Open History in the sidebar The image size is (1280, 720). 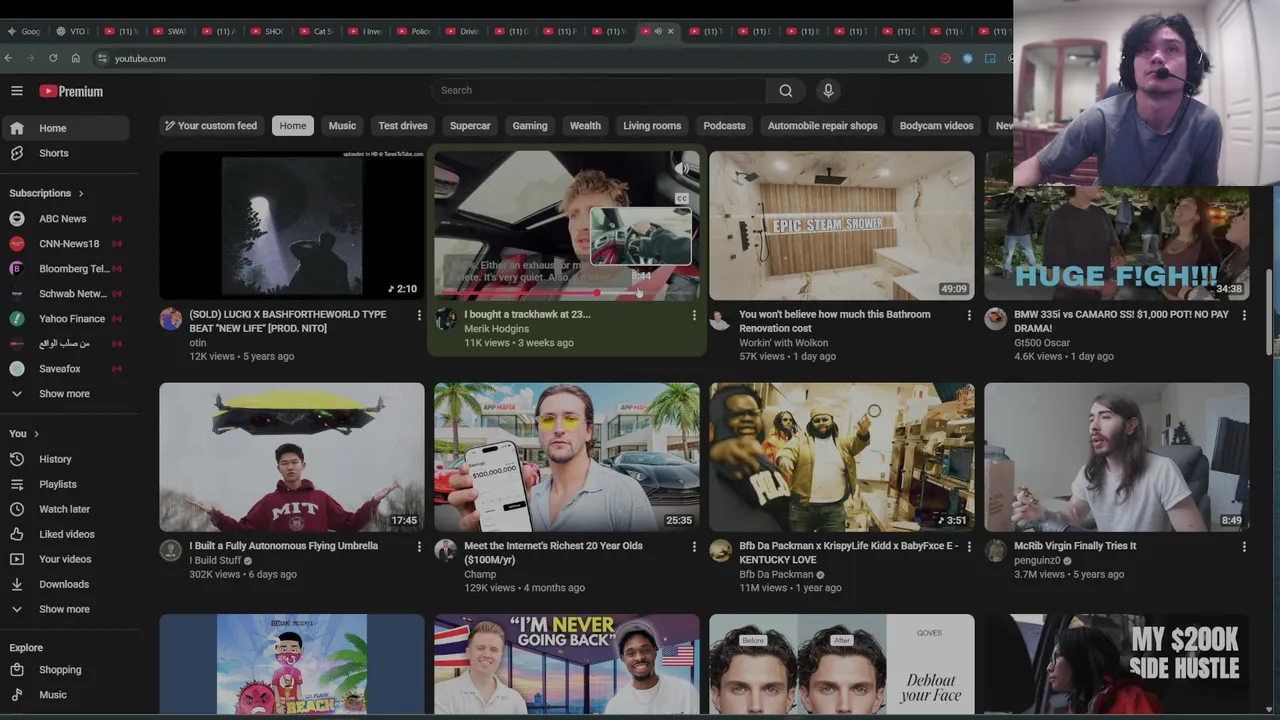(65, 459)
